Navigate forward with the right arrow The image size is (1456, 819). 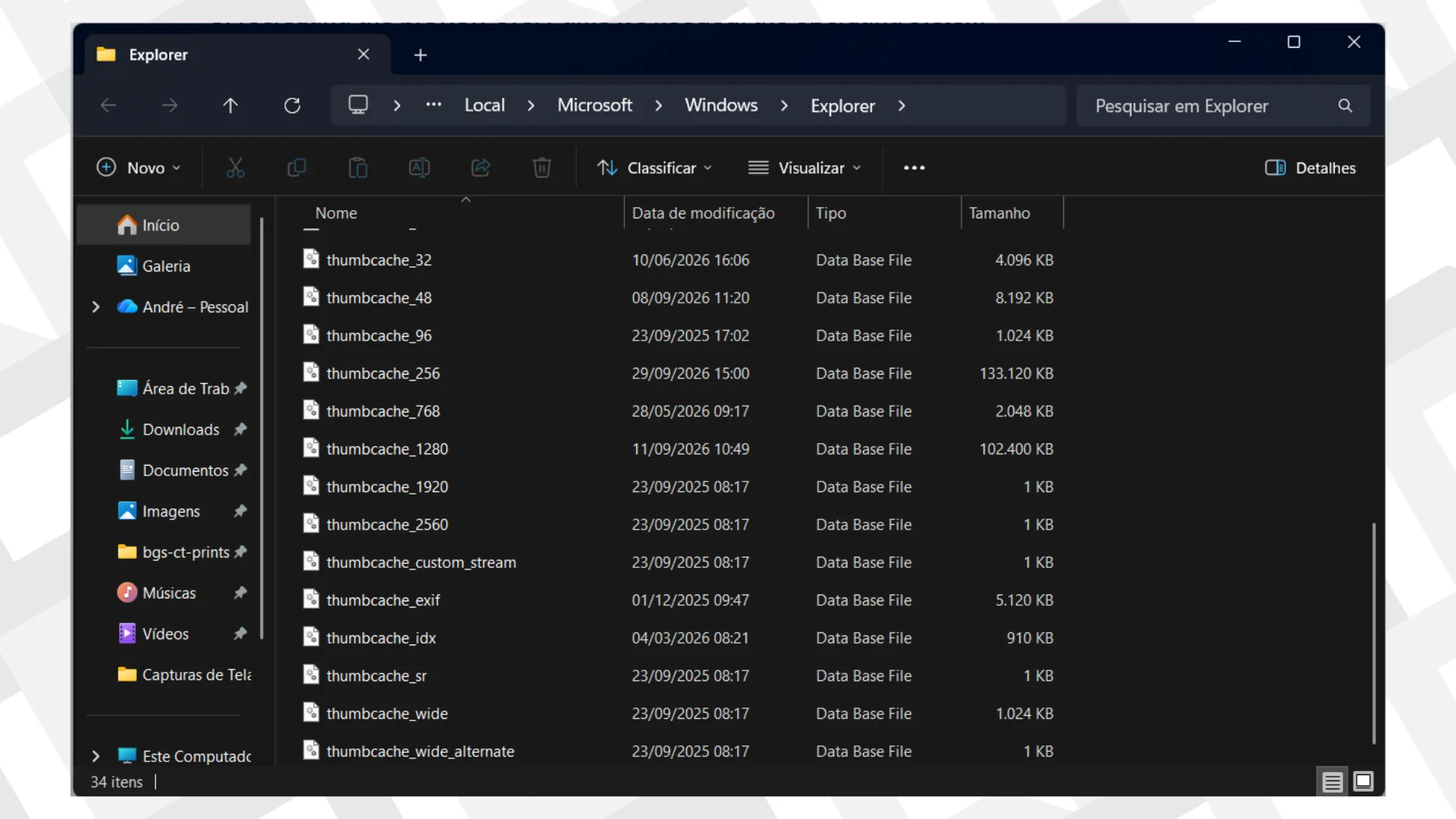[x=170, y=105]
